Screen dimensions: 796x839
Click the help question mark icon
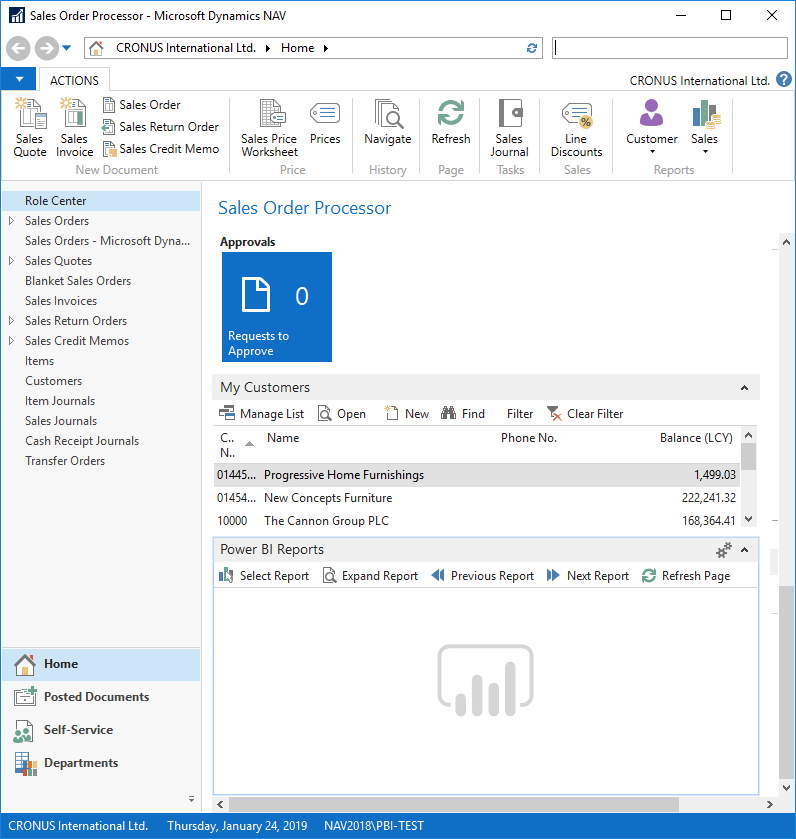point(784,80)
